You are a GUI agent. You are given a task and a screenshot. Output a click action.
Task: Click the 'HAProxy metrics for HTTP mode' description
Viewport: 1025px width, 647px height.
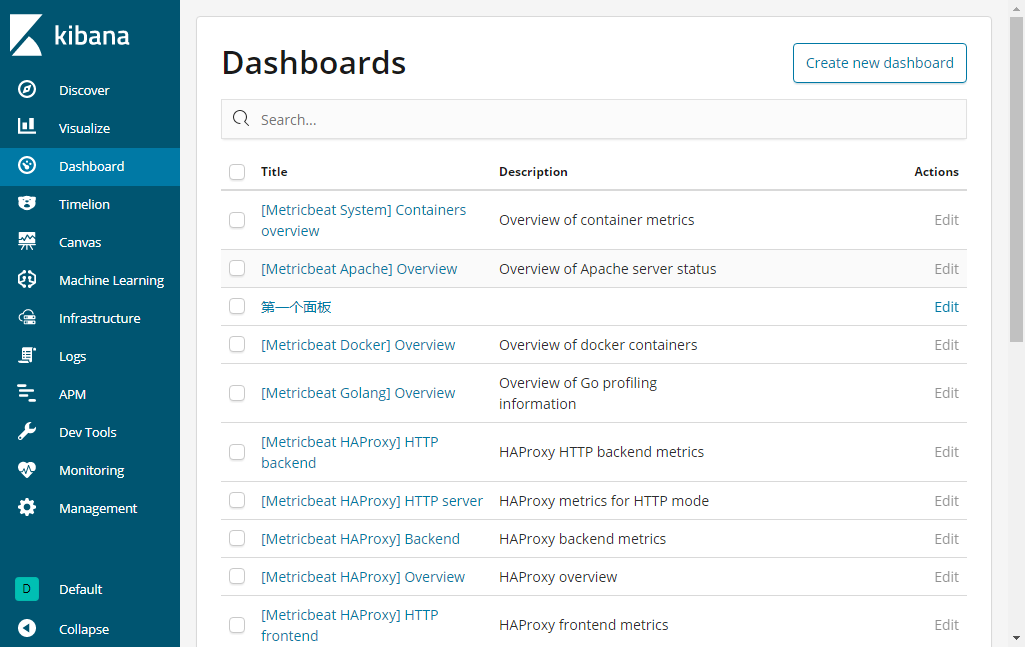(x=603, y=501)
